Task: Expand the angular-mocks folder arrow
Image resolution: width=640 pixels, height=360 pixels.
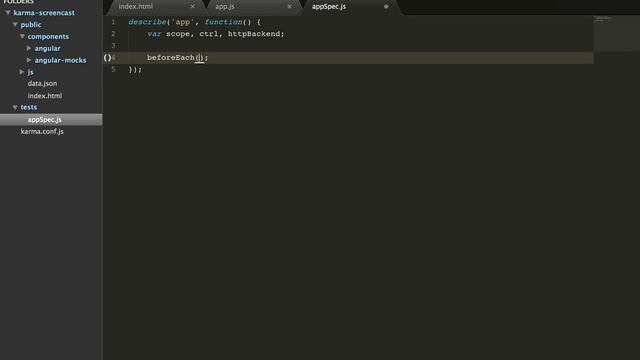Action: (x=29, y=60)
